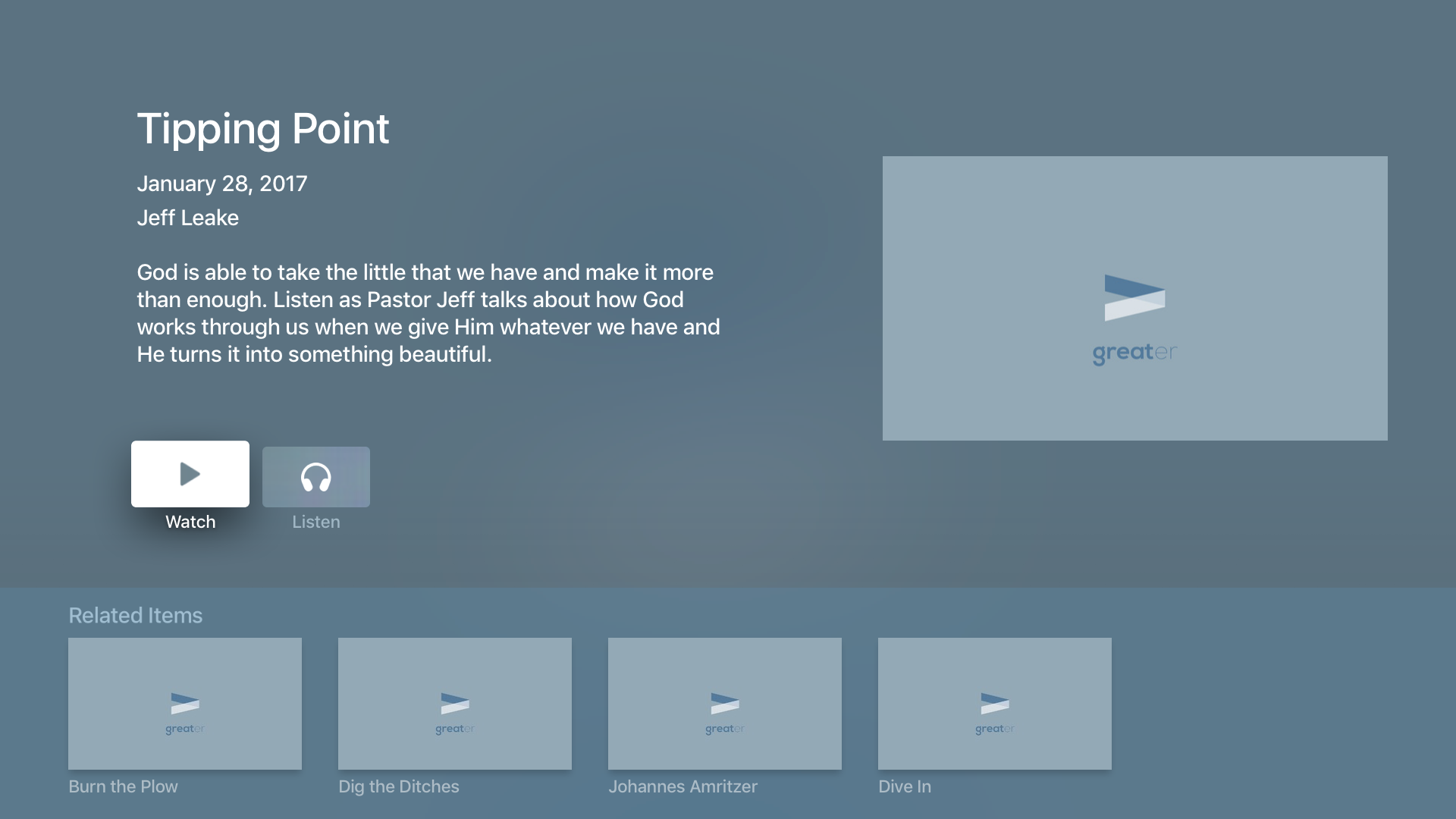Click the 'Related Items' section header
Screen dimensions: 1456x819
pyautogui.click(x=136, y=615)
